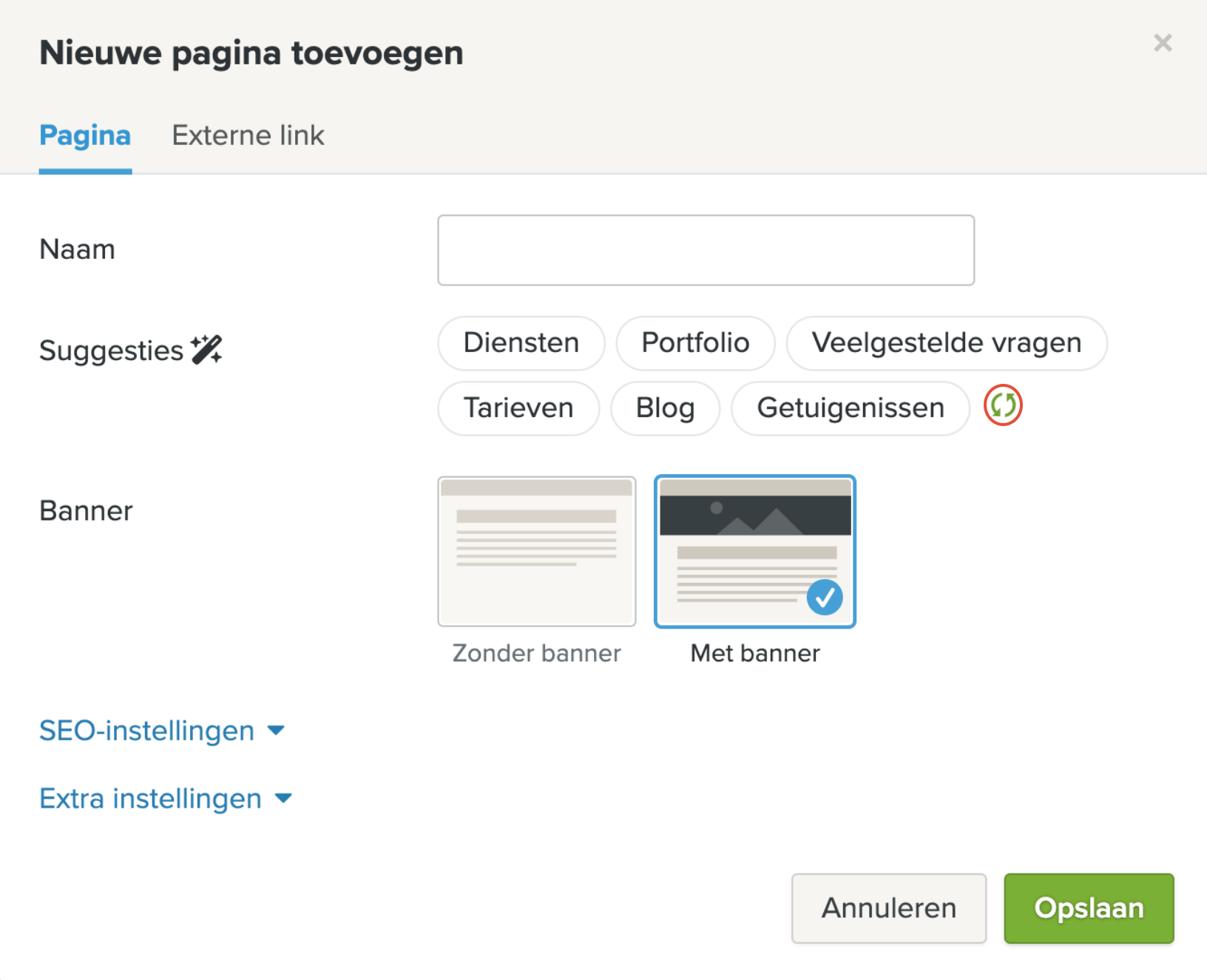Pick the Portfolio suggestion chip
The image size is (1207, 980).
695,343
